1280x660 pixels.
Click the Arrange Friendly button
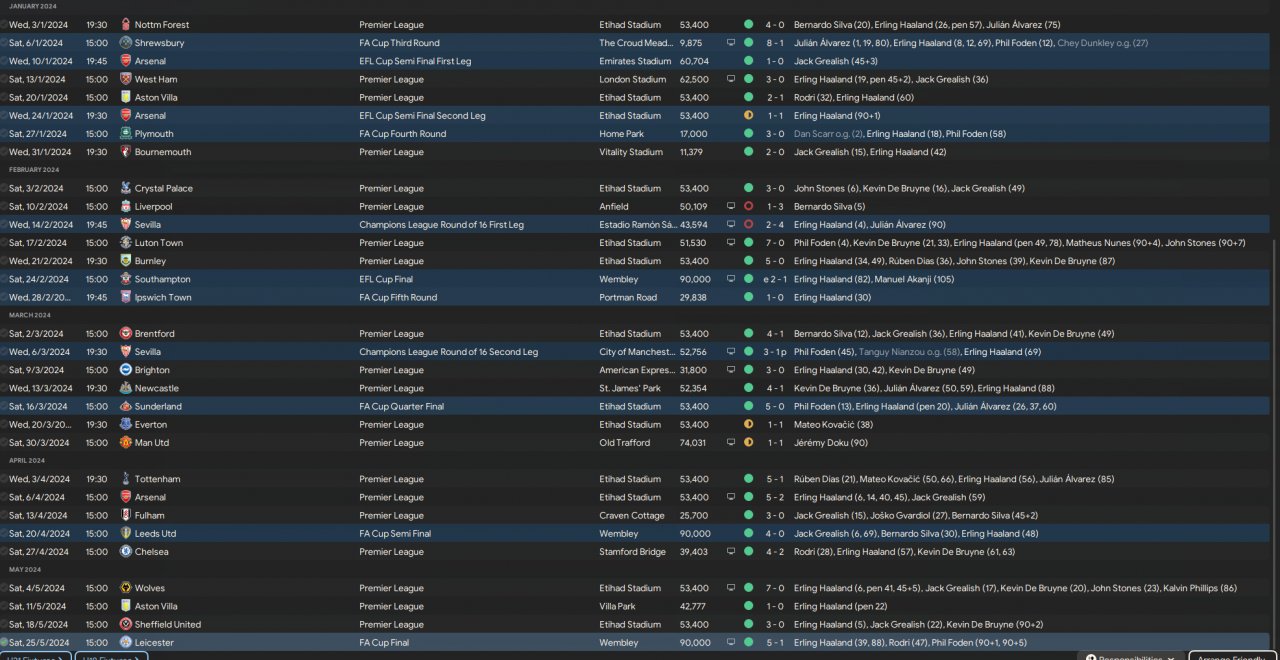click(x=1232, y=657)
